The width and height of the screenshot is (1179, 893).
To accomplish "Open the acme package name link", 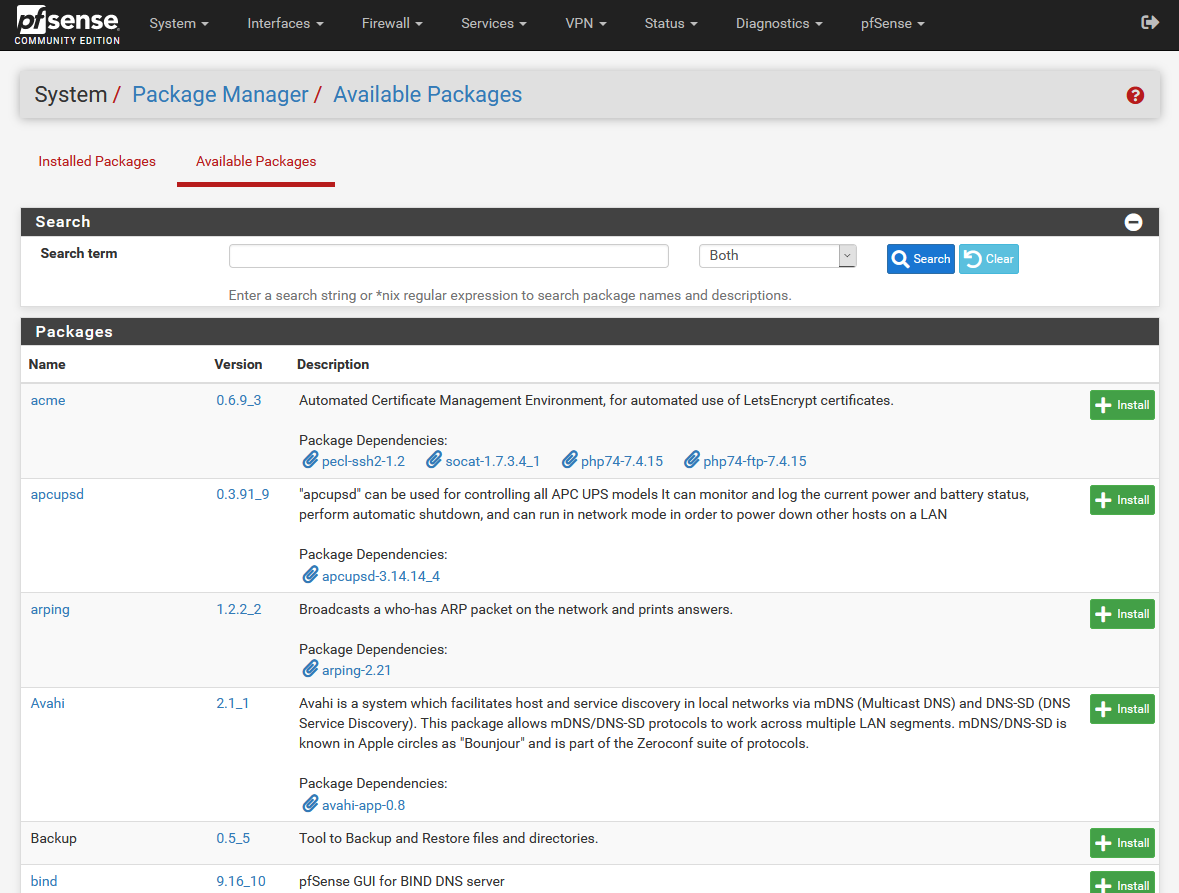I will (x=48, y=401).
